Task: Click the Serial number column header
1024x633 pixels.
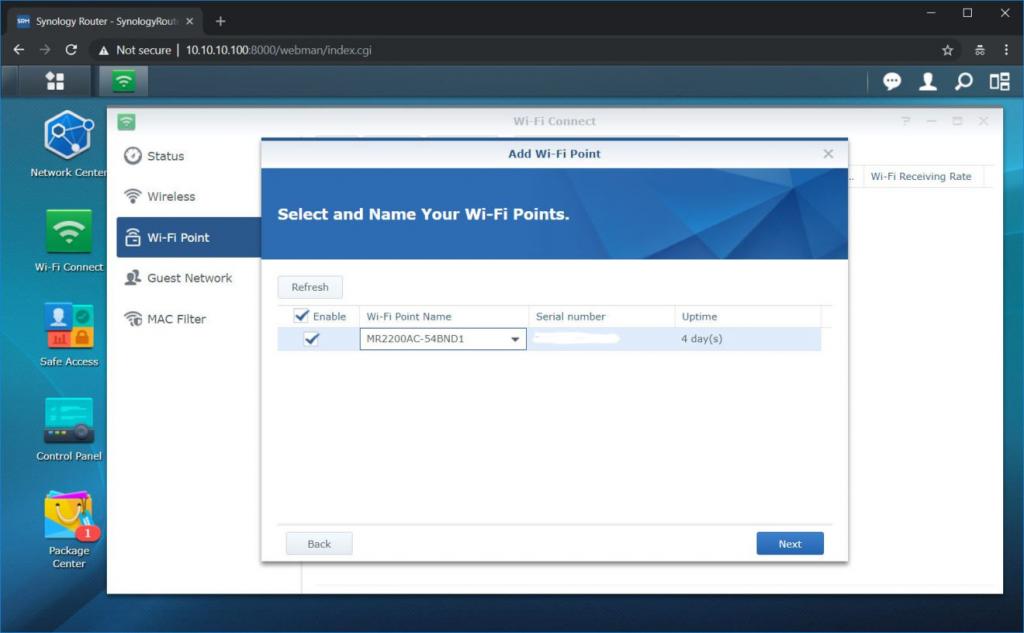Action: pyautogui.click(x=601, y=316)
